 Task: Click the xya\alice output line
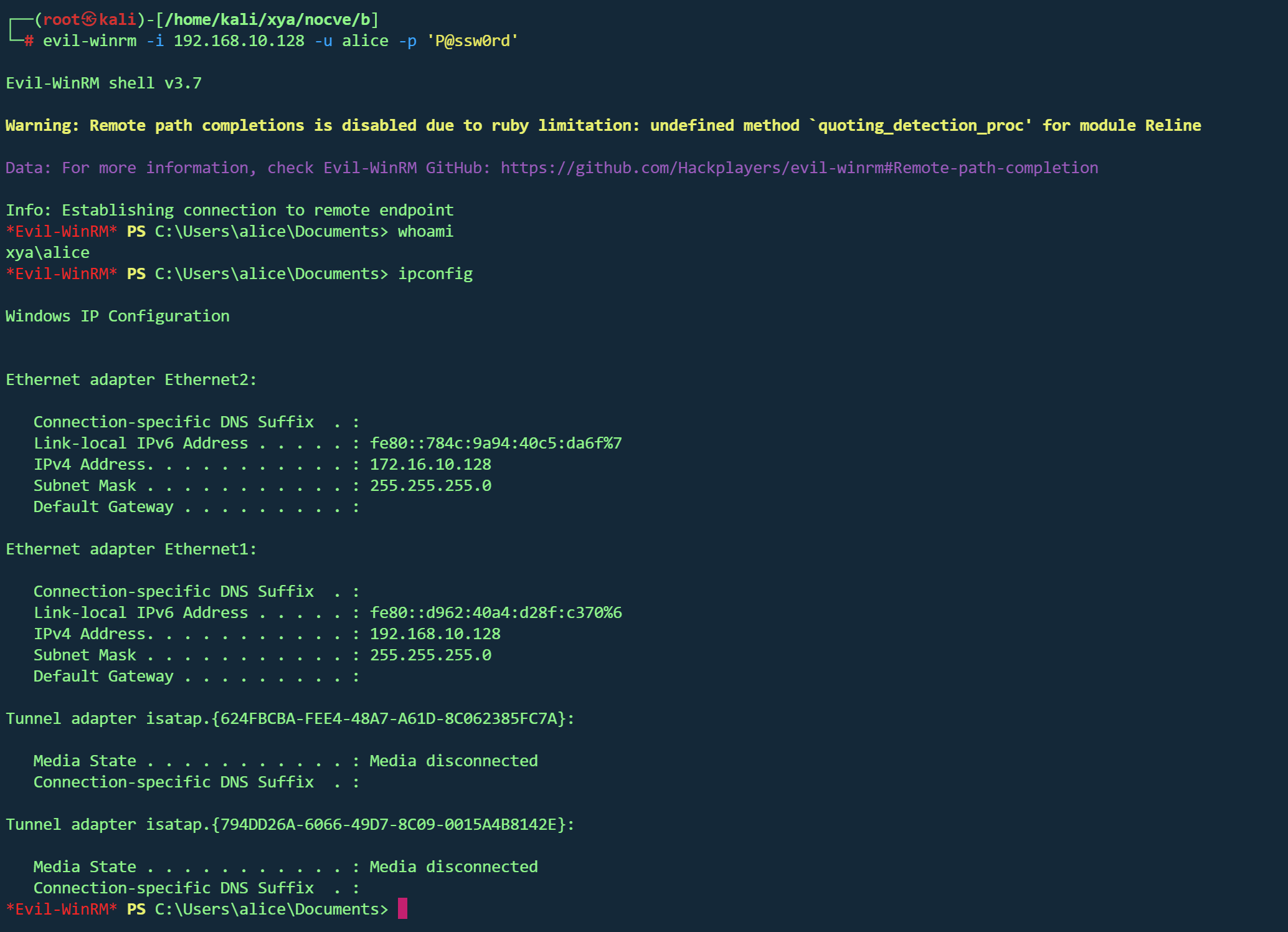[x=47, y=252]
